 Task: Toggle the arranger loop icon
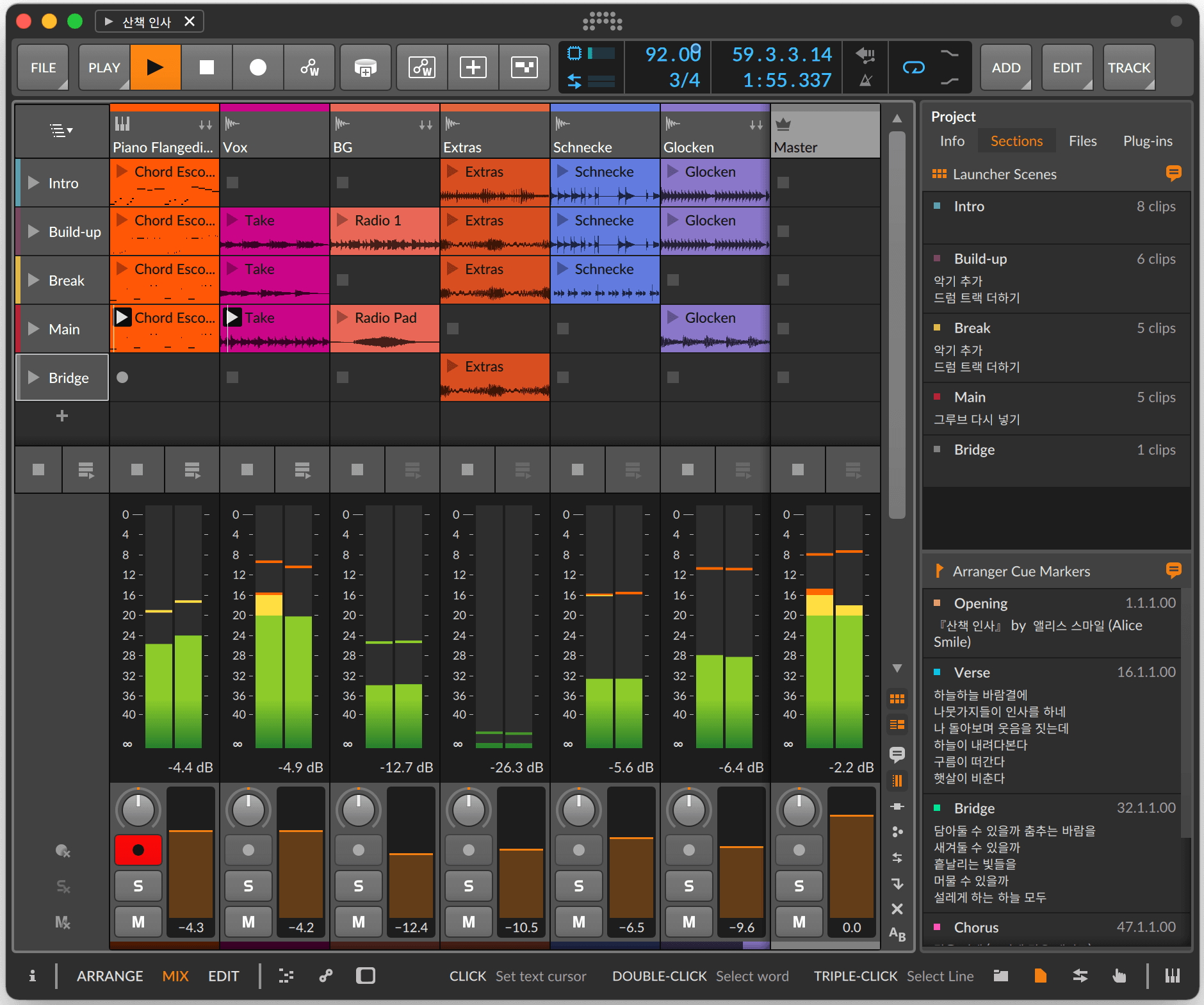913,67
